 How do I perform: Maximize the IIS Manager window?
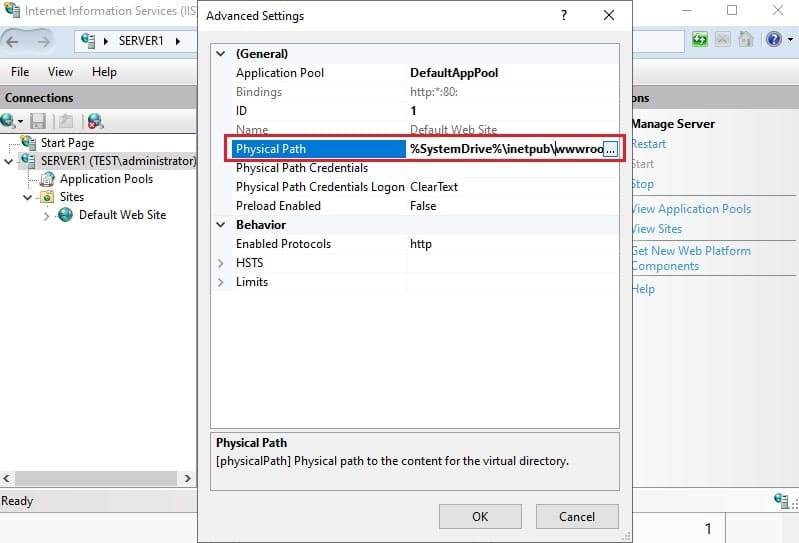click(732, 10)
